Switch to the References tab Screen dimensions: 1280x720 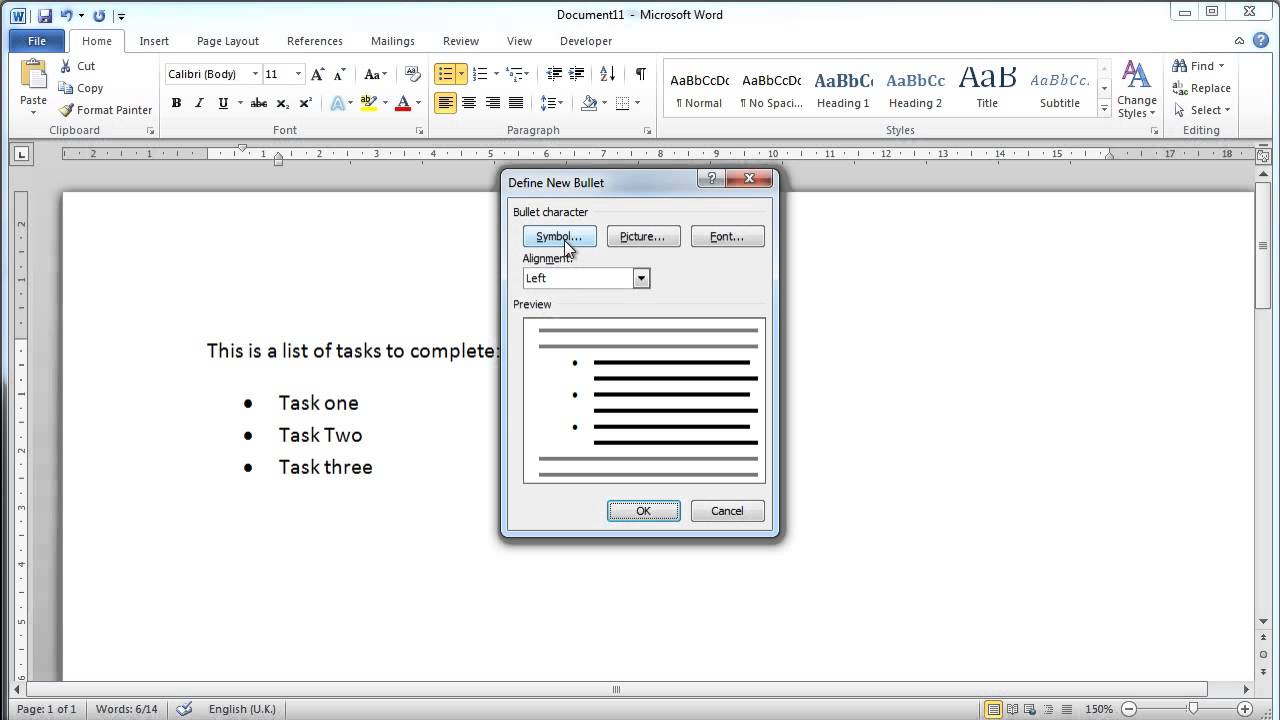(315, 41)
